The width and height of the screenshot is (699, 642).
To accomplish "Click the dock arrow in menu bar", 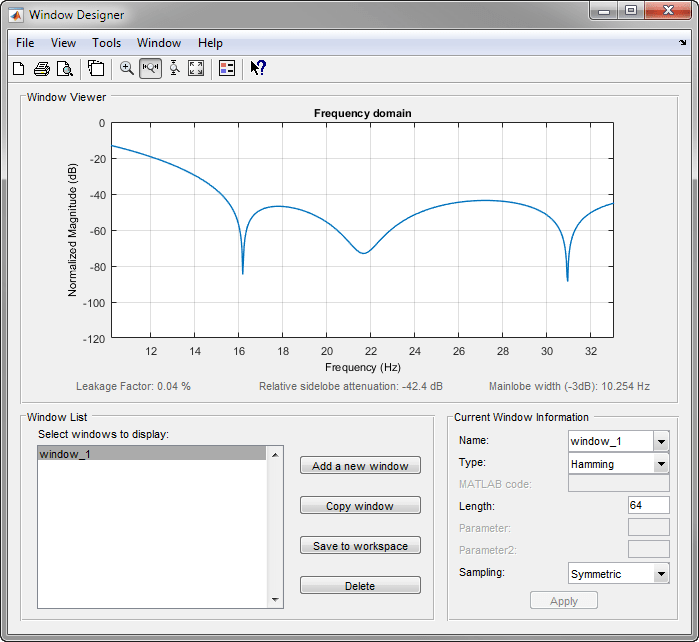I will [683, 43].
